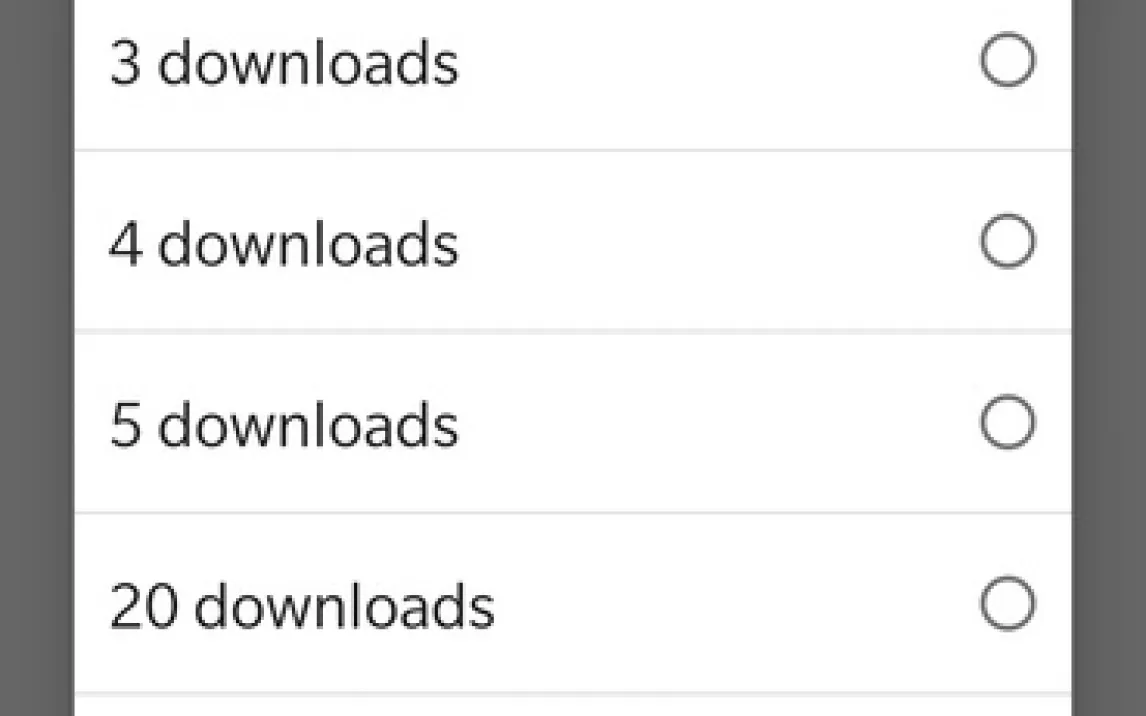This screenshot has height=716, width=1146.
Task: Click the number 3 in first option
Action: point(125,63)
